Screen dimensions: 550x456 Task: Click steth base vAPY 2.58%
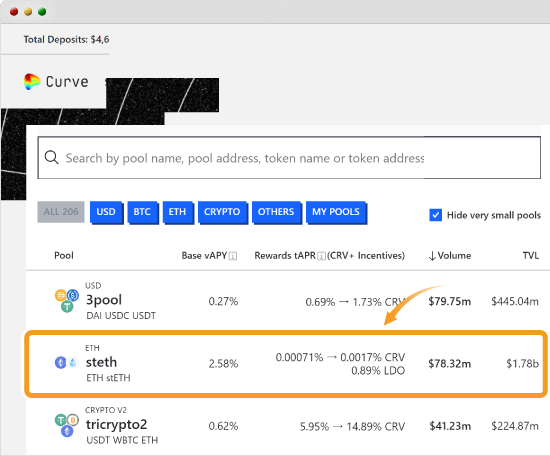(223, 364)
